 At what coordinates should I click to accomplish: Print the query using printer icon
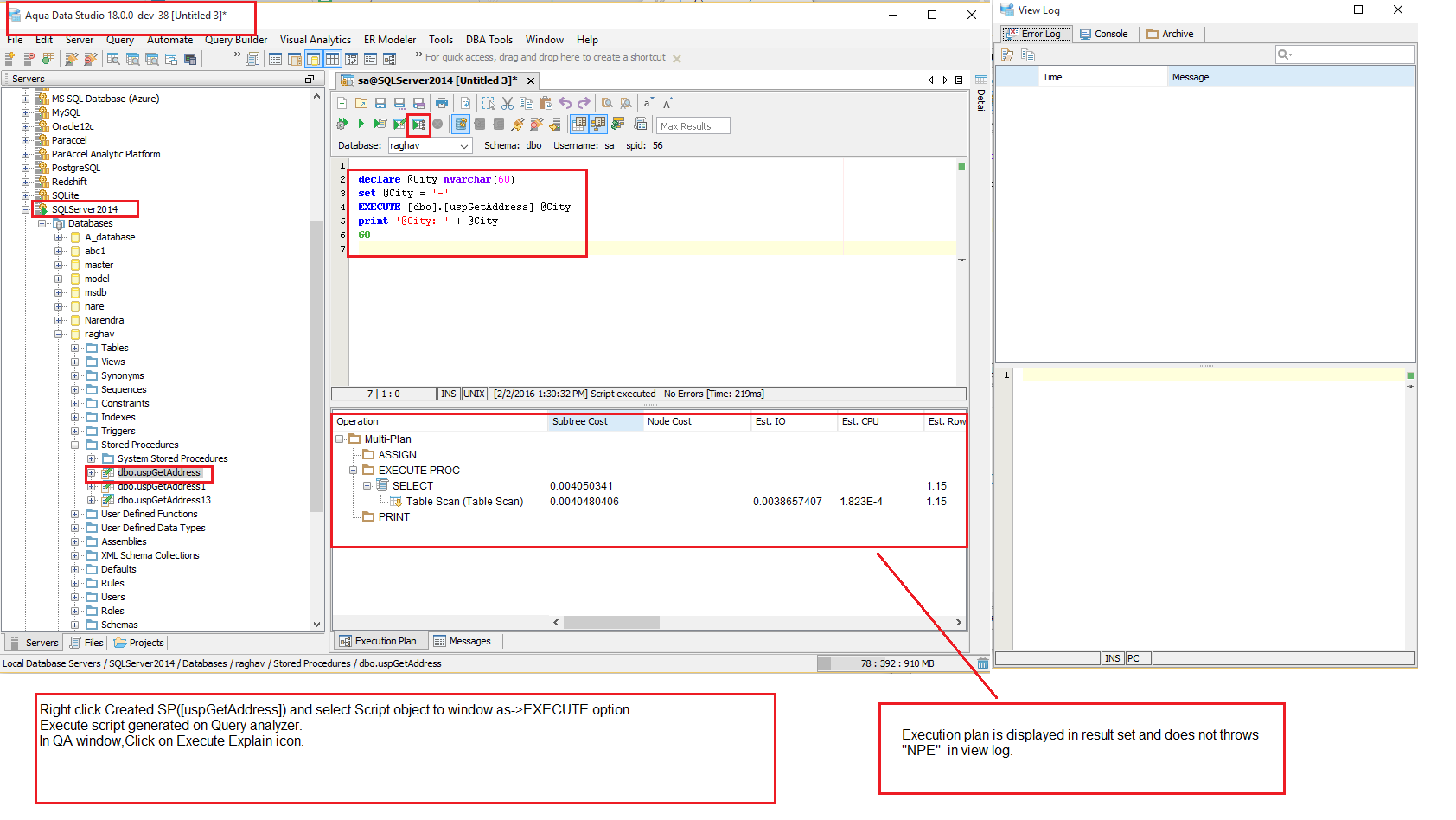[x=442, y=103]
